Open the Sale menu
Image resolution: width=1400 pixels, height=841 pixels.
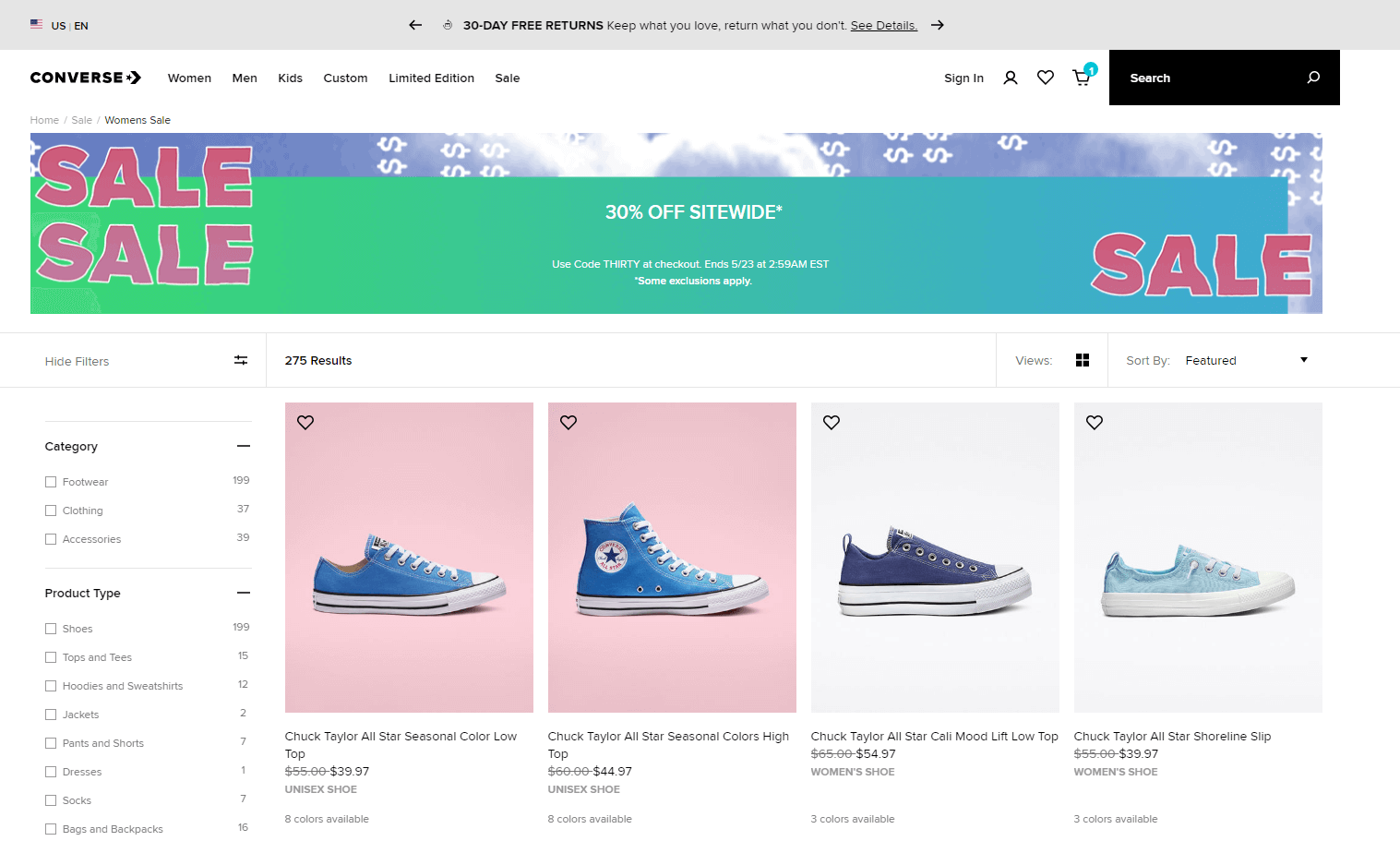pyautogui.click(x=507, y=78)
